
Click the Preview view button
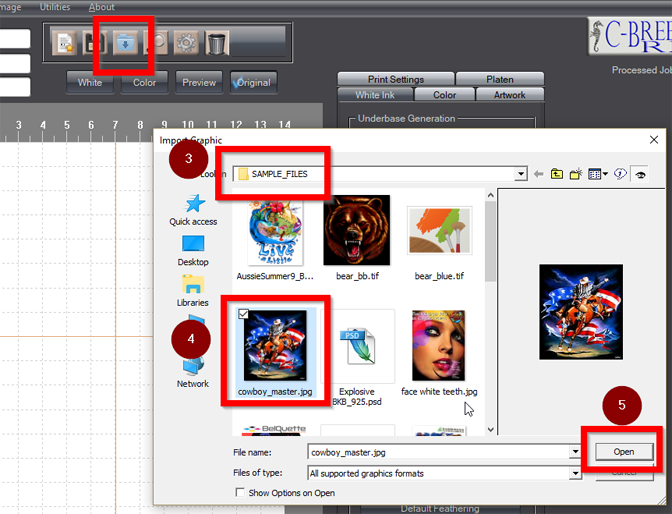pos(199,82)
